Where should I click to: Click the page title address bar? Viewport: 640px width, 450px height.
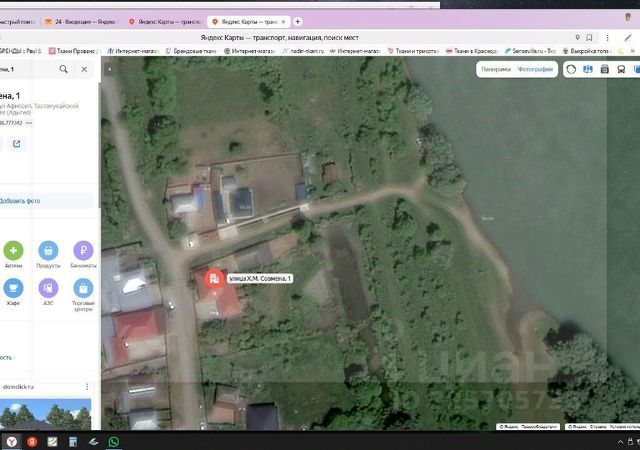coord(279,38)
